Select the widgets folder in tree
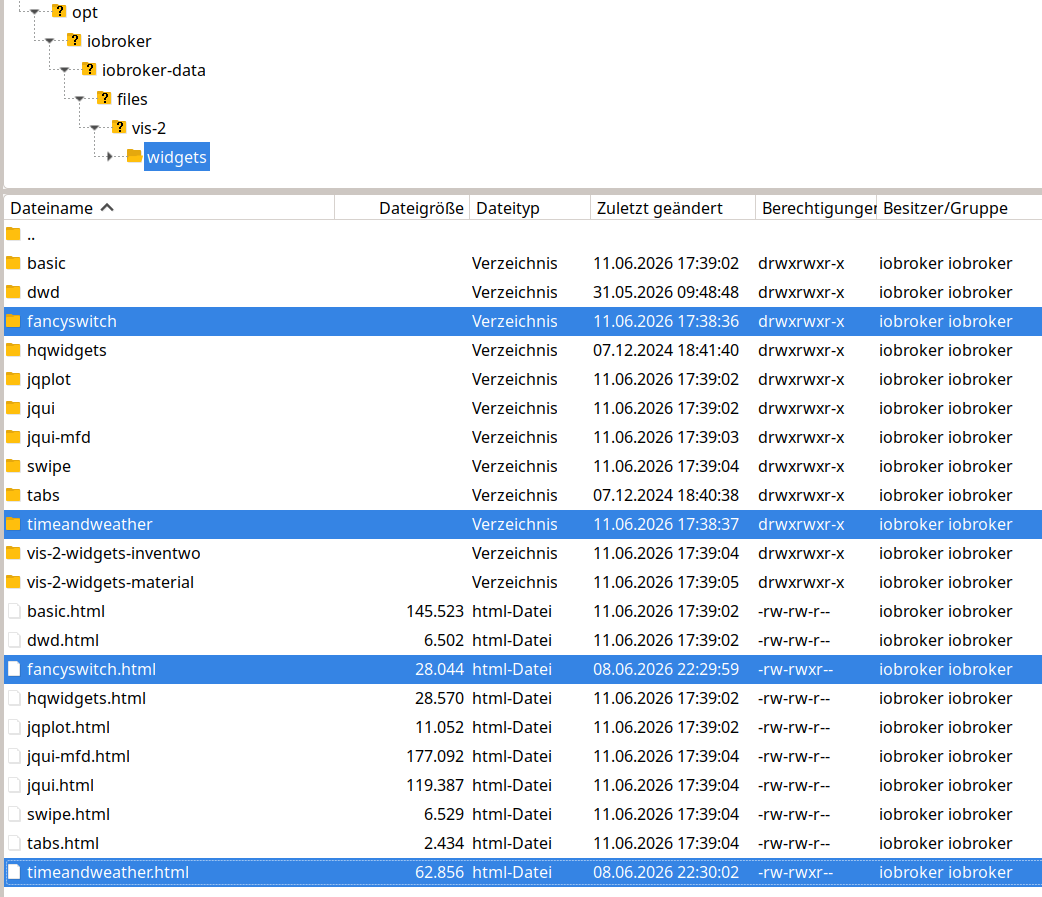The width and height of the screenshot is (1042, 897). 177,157
